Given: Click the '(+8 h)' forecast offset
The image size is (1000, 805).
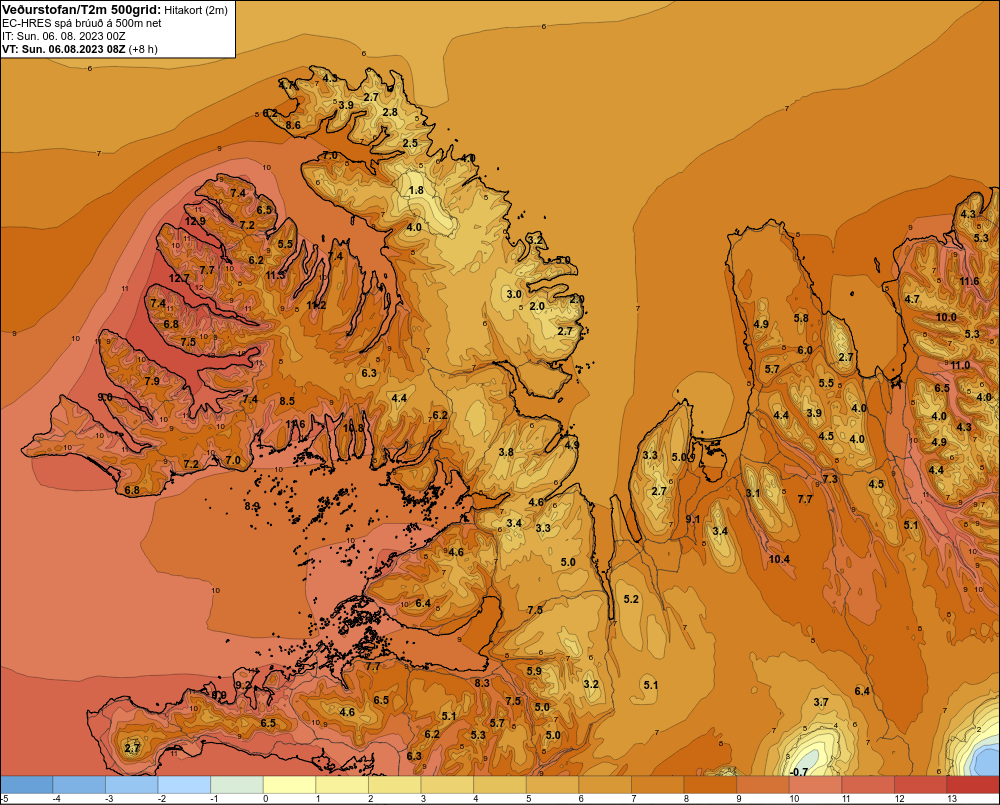Looking at the screenshot, I should [143, 49].
